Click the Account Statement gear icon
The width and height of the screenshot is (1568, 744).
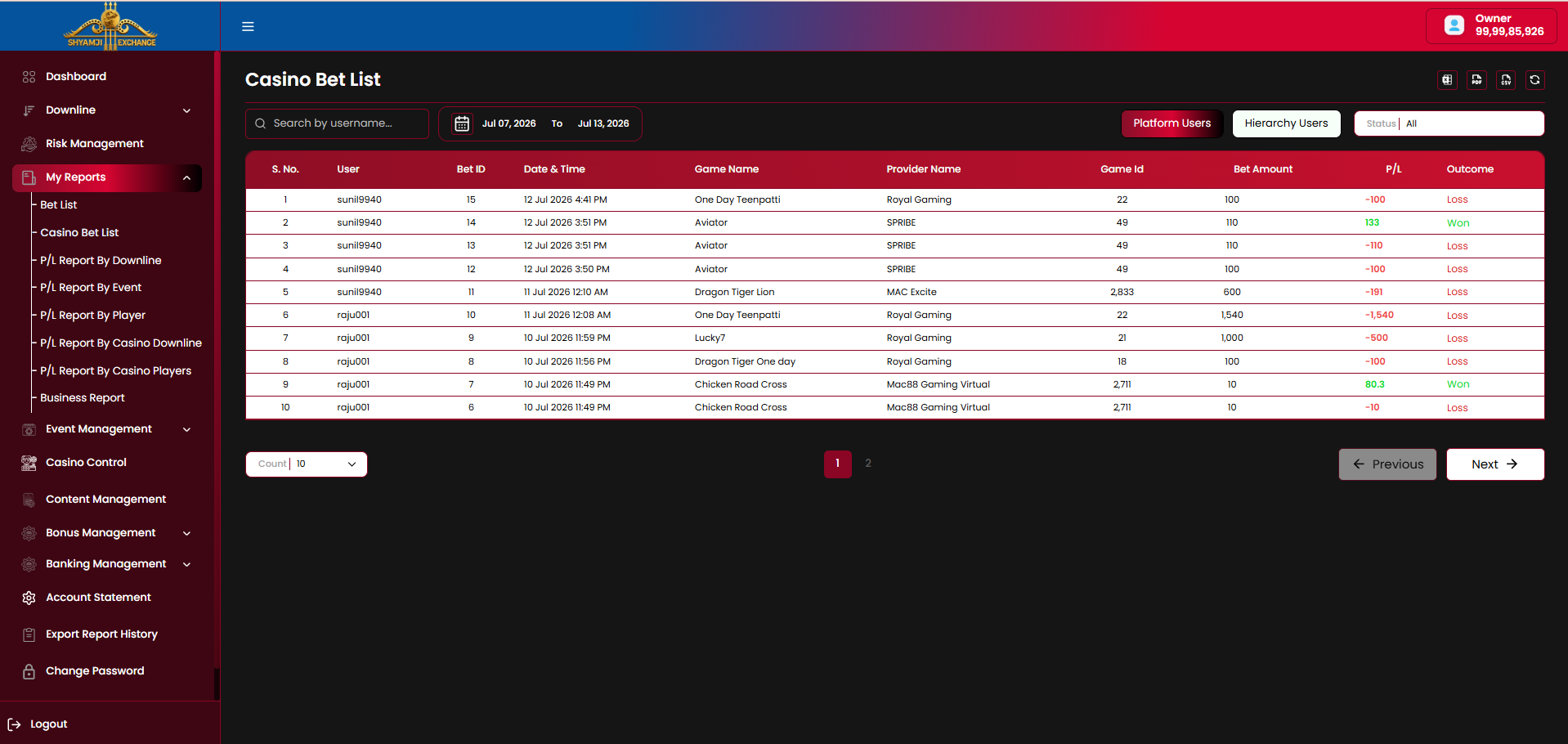click(x=29, y=598)
